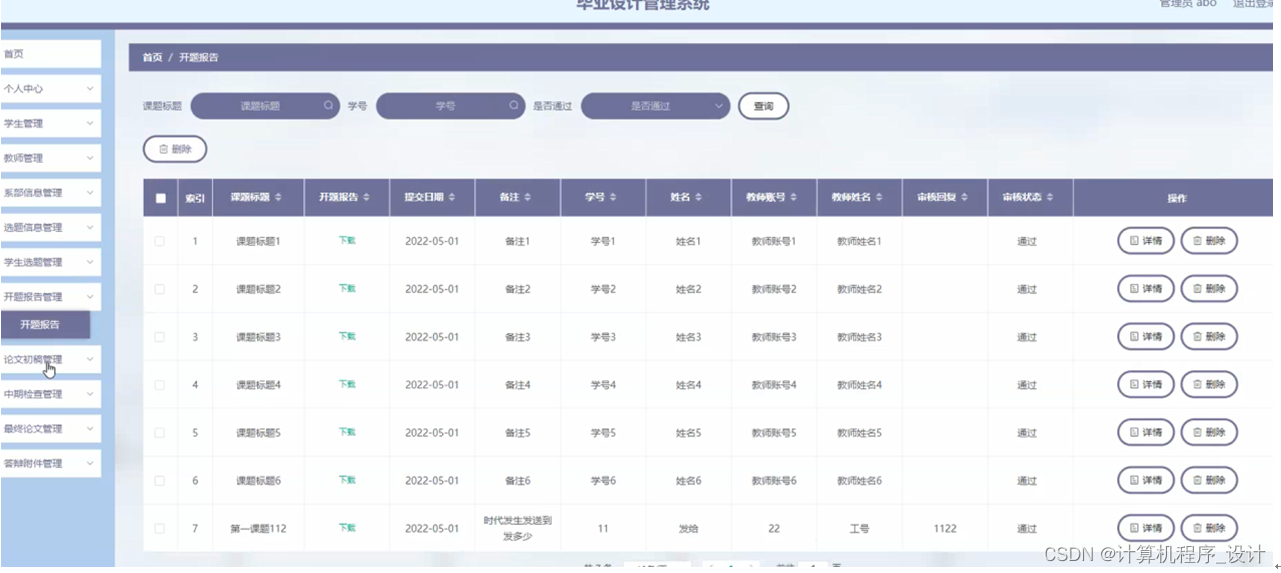
Task: Select 开题报告 submenu item
Action: click(x=45, y=324)
